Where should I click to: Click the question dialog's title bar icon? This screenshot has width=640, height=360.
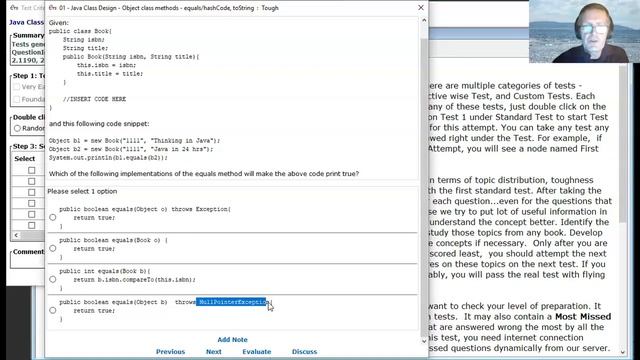coord(53,8)
